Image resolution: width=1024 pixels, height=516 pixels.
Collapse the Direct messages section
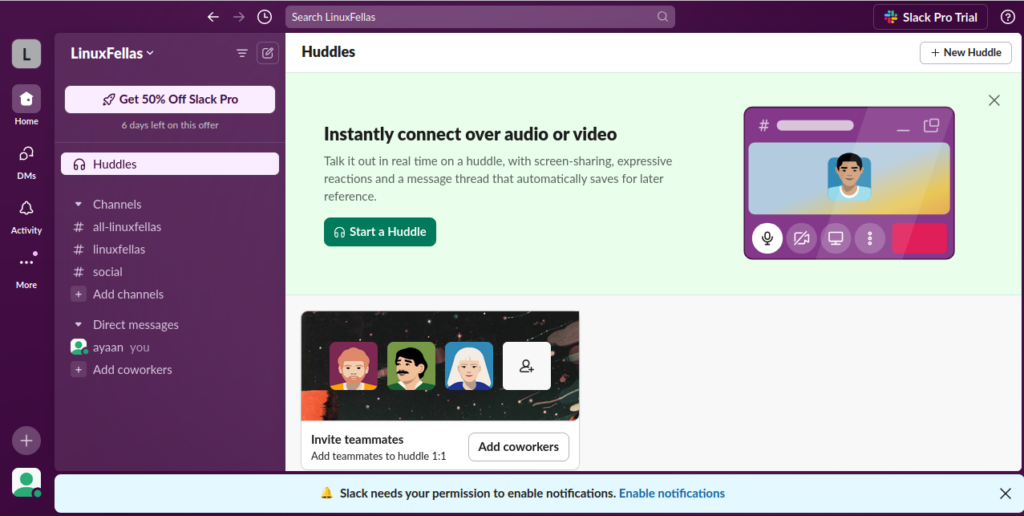(79, 325)
